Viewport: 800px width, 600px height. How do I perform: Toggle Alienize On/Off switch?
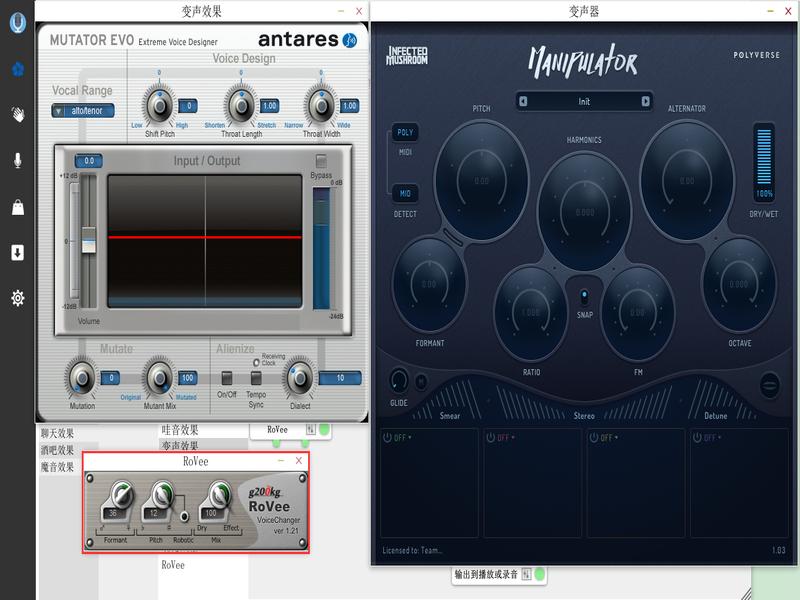[x=227, y=378]
